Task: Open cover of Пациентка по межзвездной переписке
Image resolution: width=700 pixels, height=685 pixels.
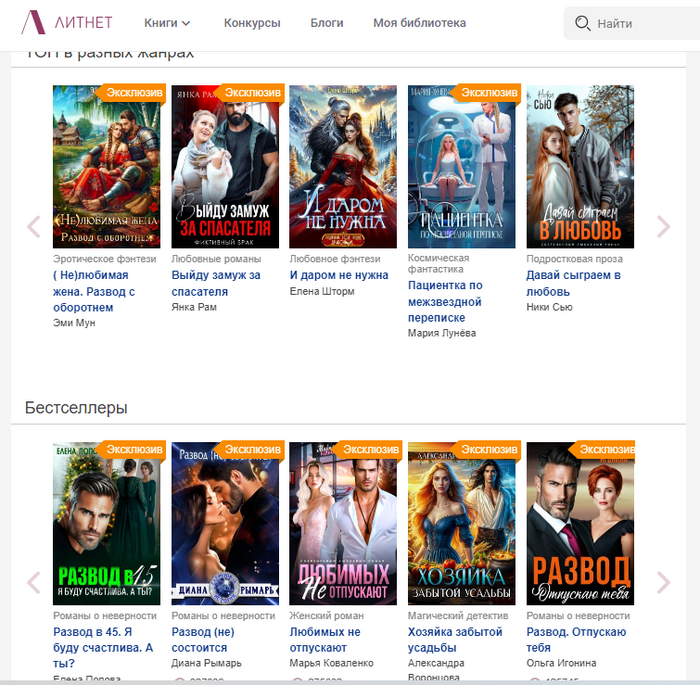Action: 462,167
